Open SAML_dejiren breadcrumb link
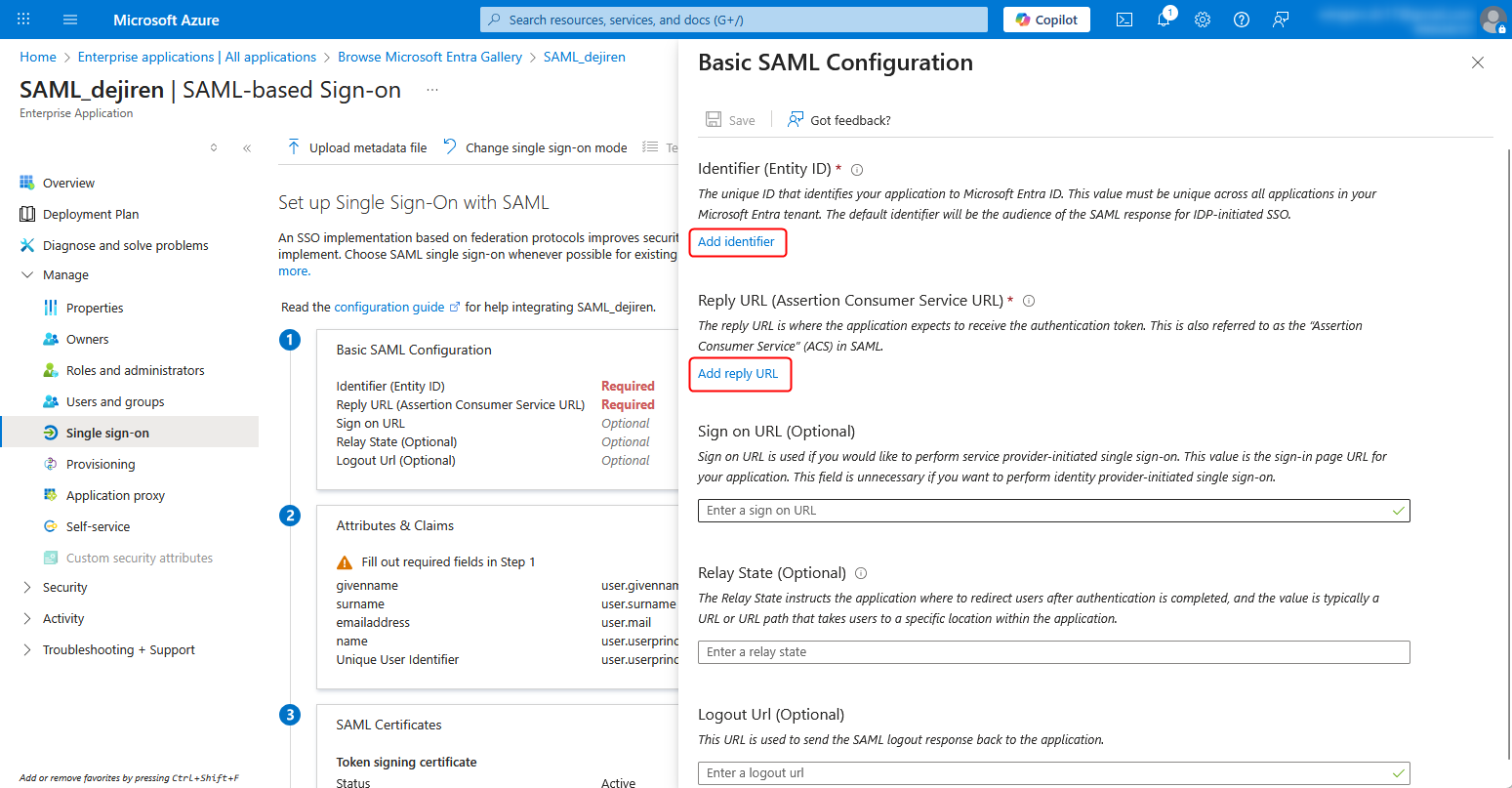 [585, 57]
